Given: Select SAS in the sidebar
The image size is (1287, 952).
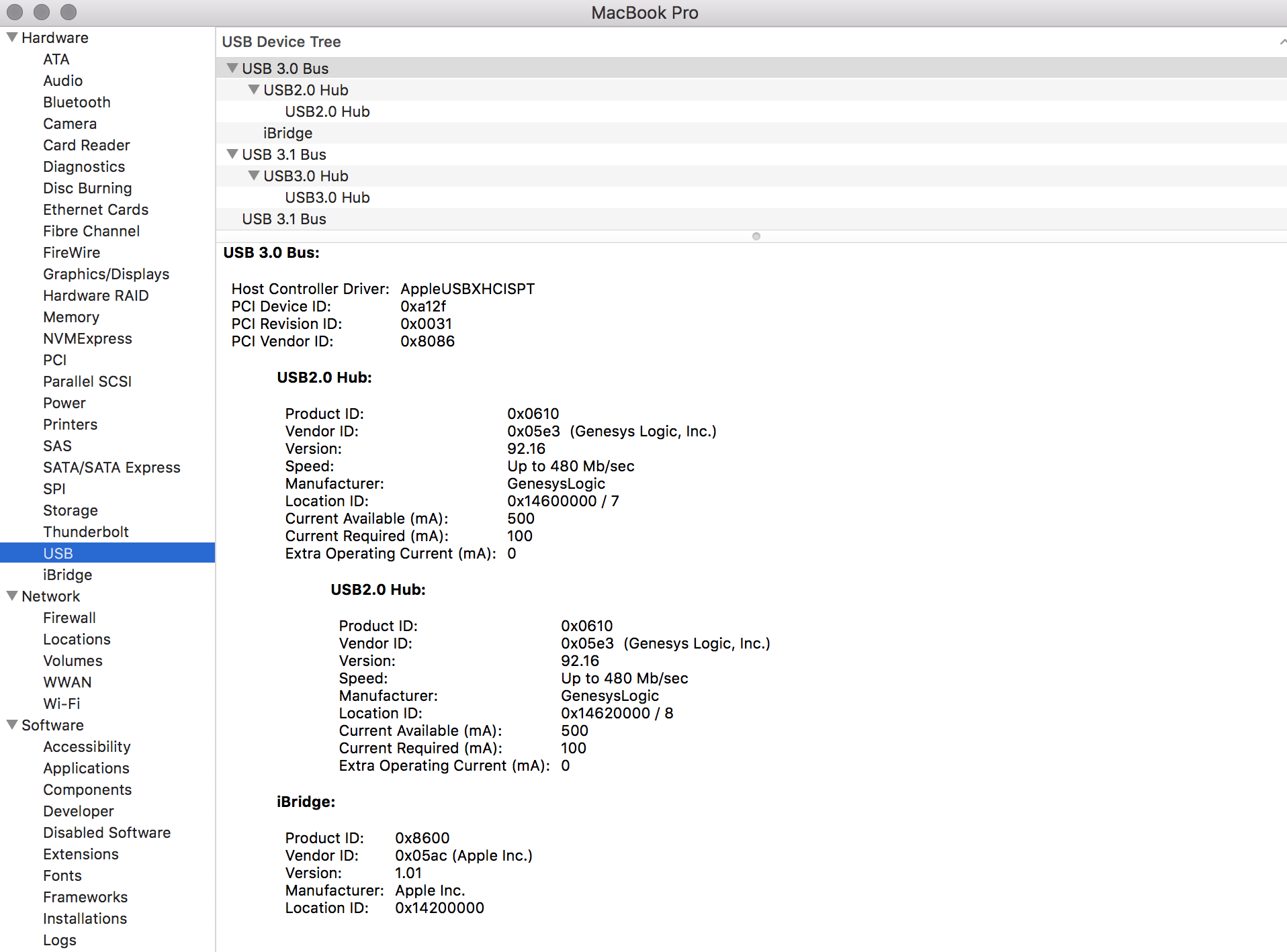Looking at the screenshot, I should point(57,446).
